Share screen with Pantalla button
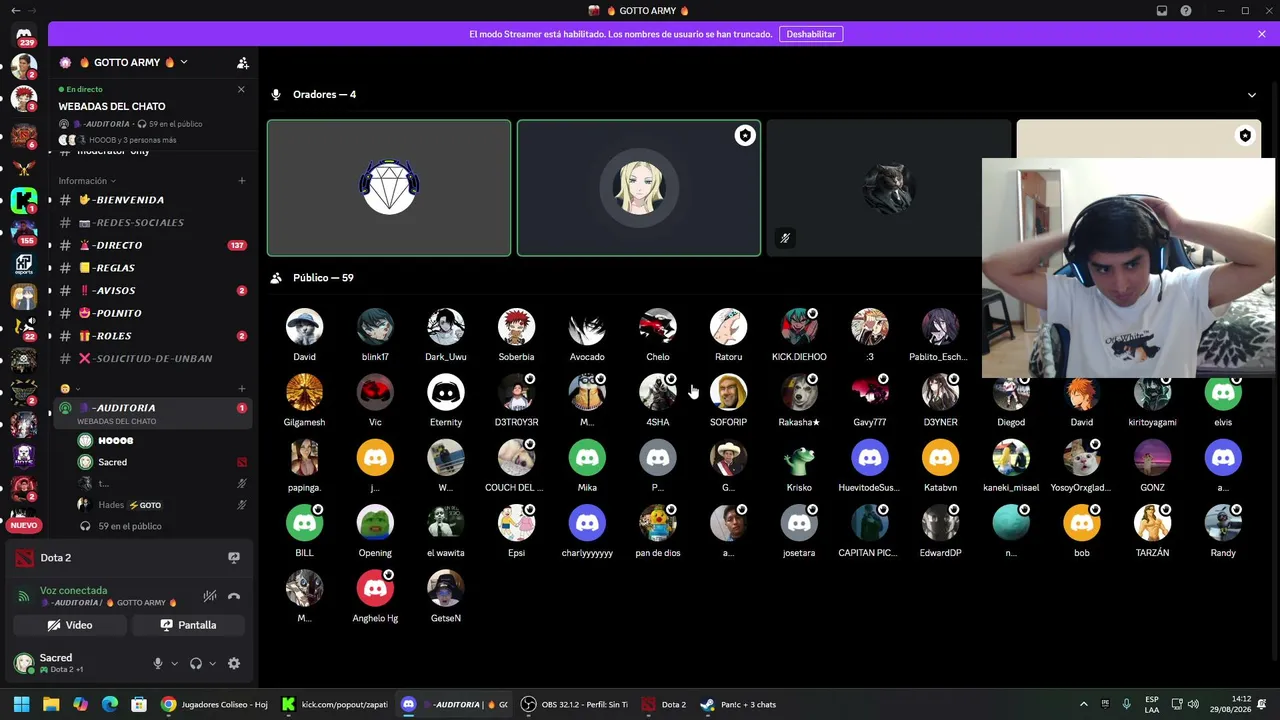The image size is (1280, 720). click(188, 625)
